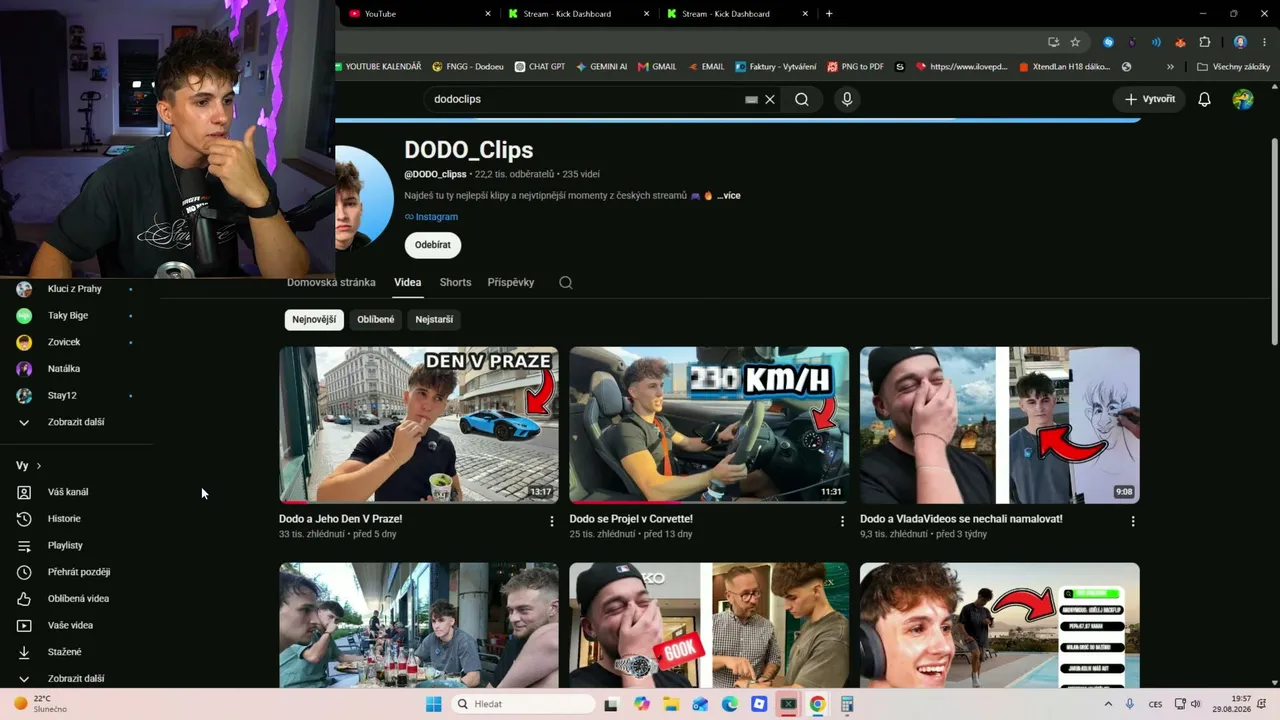Open YouTube notifications bell
Viewport: 1280px width, 720px height.
point(1204,99)
